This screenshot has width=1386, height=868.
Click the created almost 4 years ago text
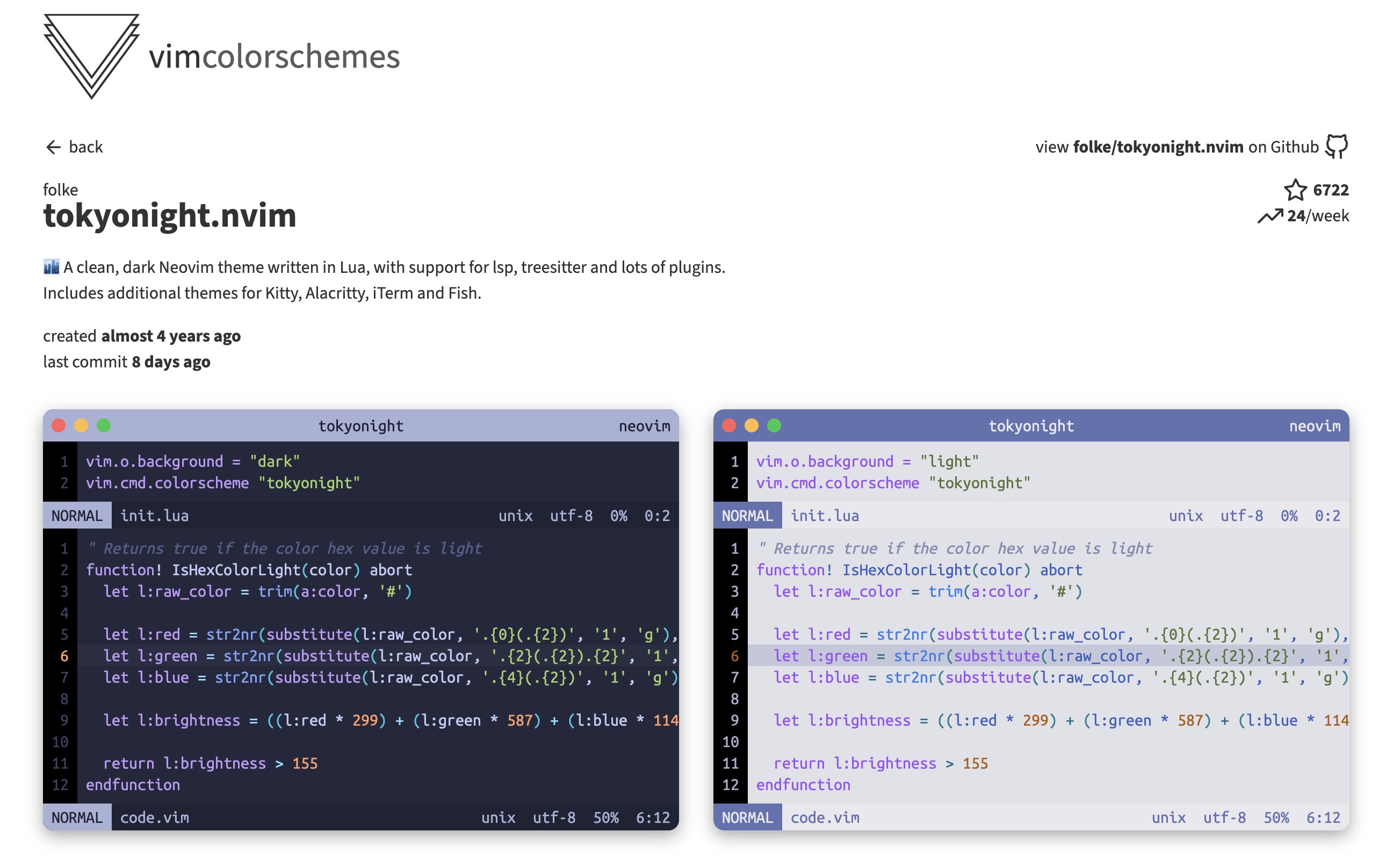[142, 336]
